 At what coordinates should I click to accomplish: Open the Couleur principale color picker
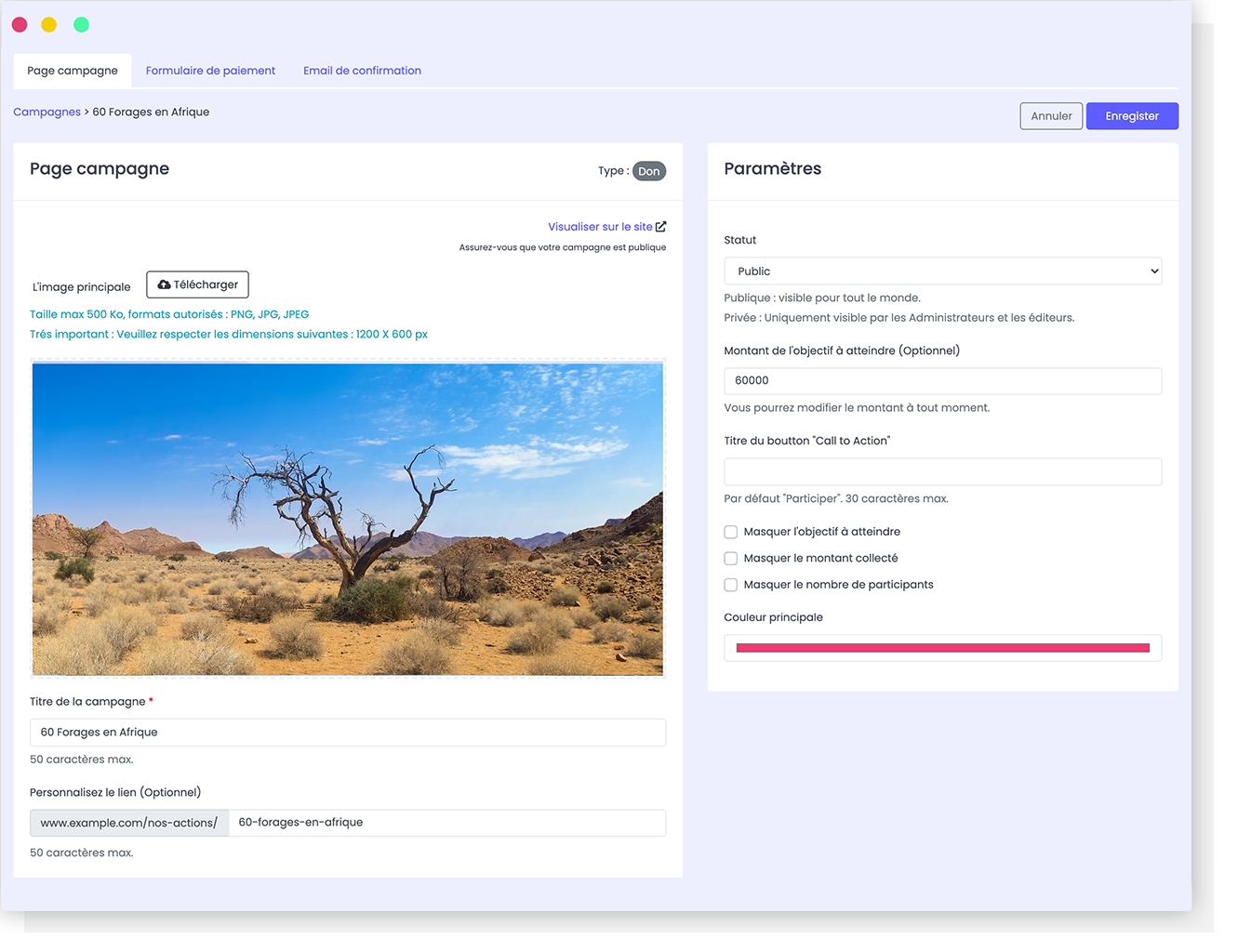pos(942,648)
